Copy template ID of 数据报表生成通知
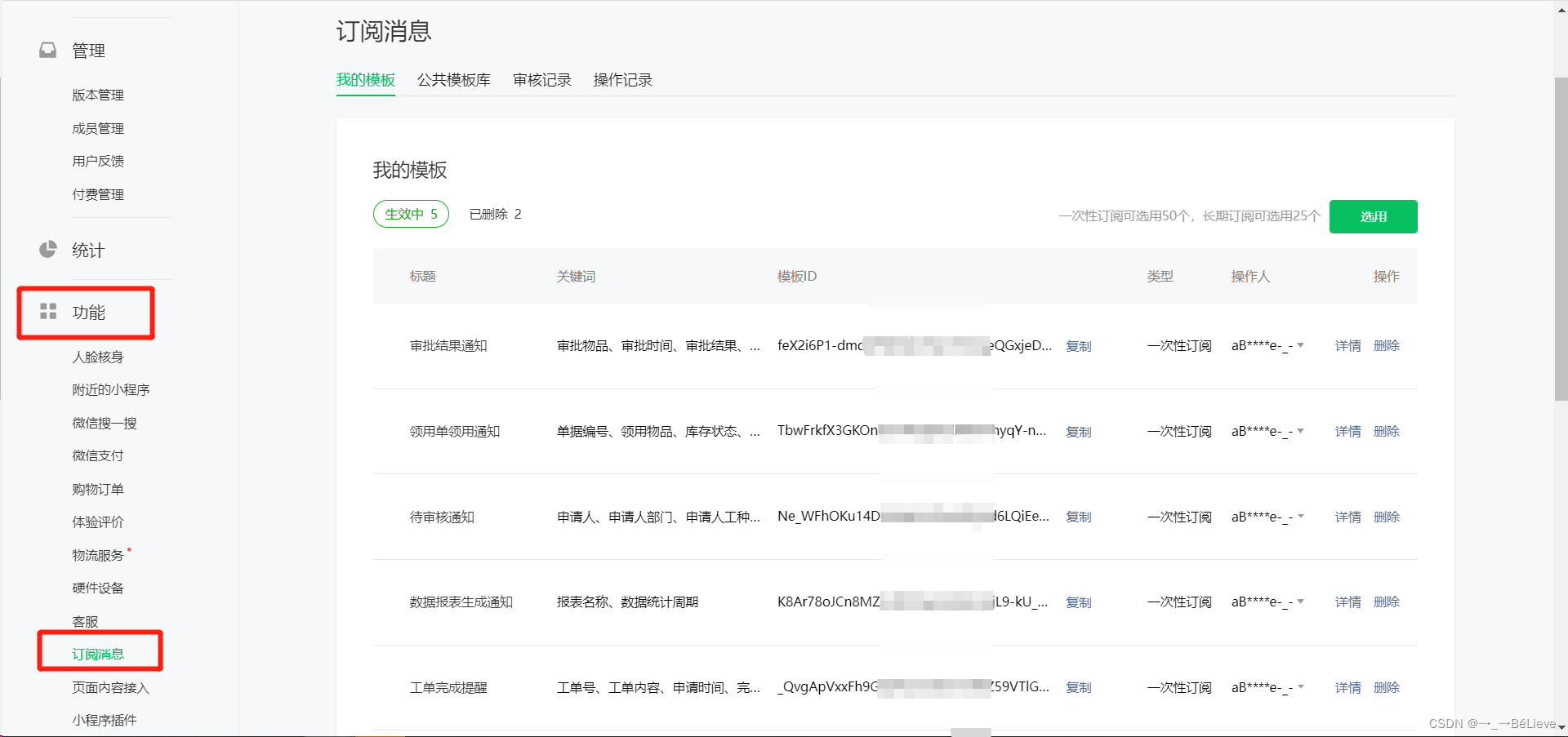The height and width of the screenshot is (737, 1568). point(1079,602)
